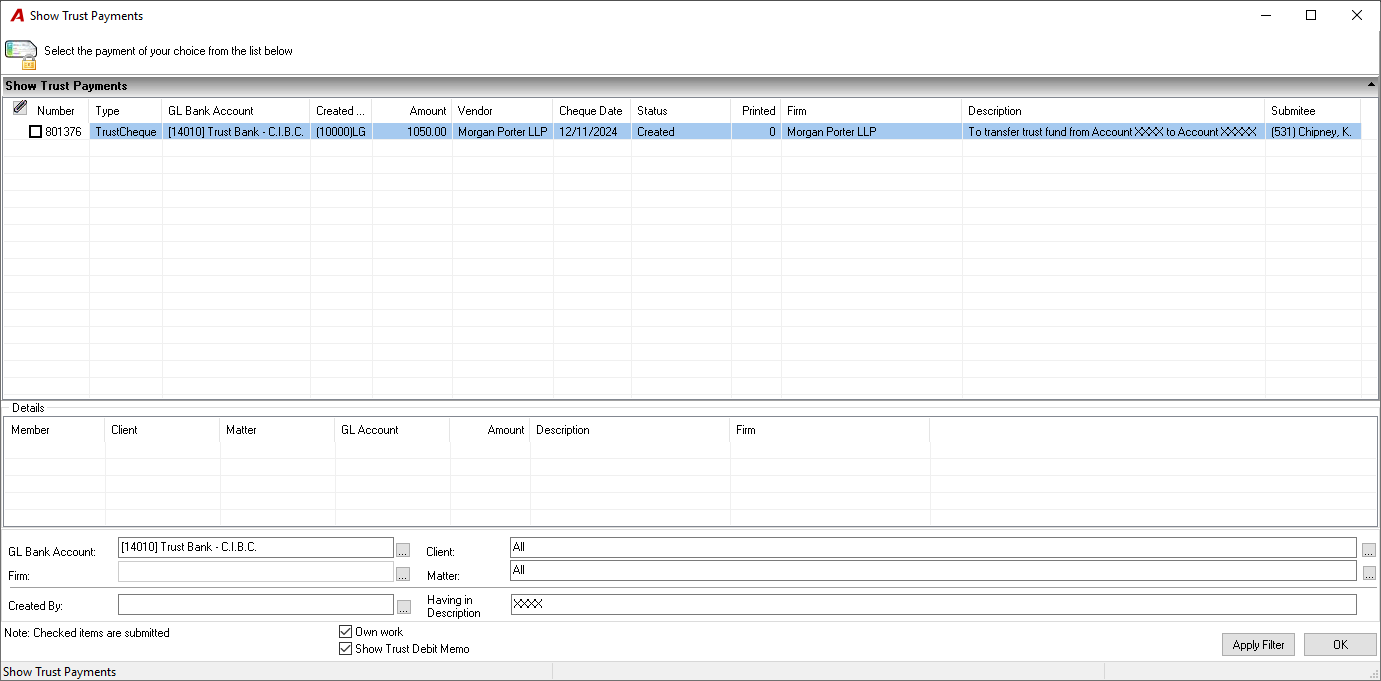Viewport: 1381px width, 681px height.
Task: Click the GL Bank Account input field
Action: click(256, 547)
